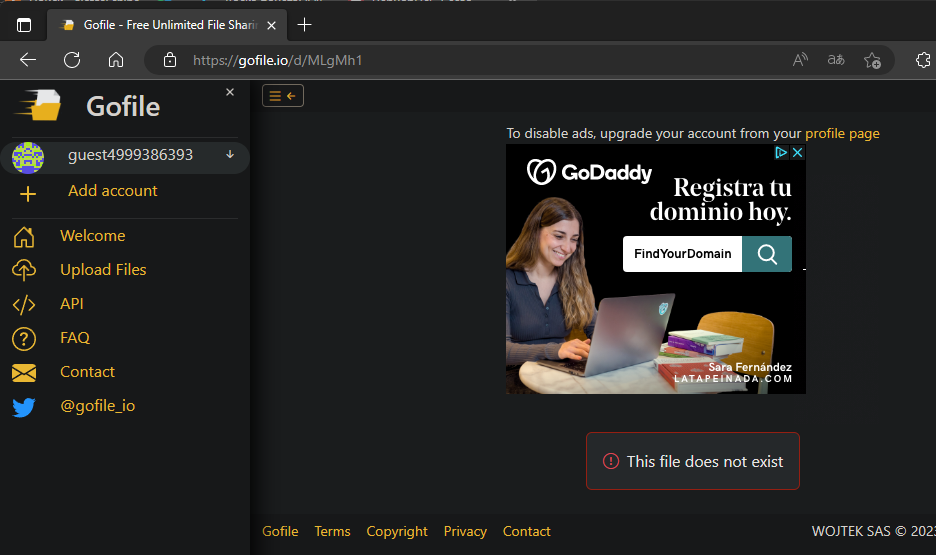Open the footer Contact link
Image resolution: width=936 pixels, height=555 pixels.
click(x=526, y=531)
